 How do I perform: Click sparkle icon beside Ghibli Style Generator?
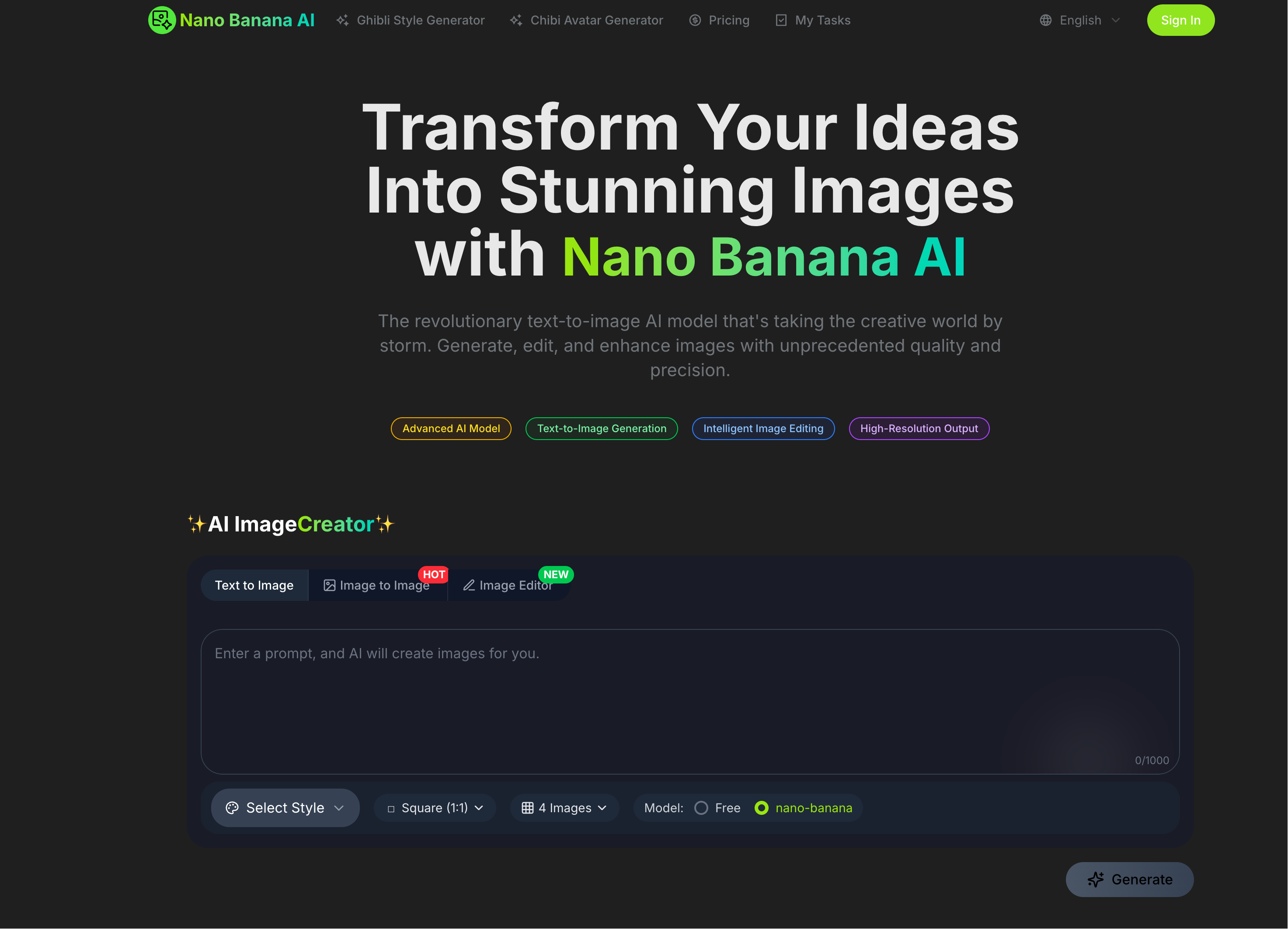coord(342,21)
